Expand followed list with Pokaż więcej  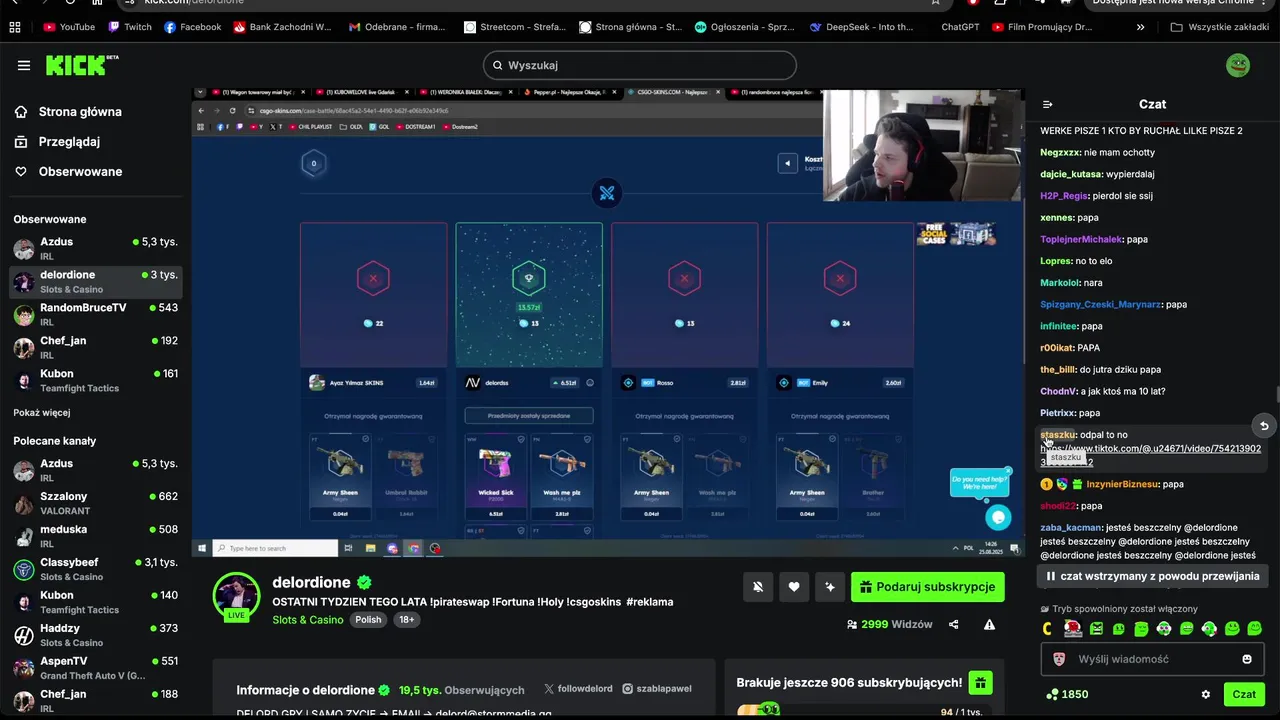(42, 412)
